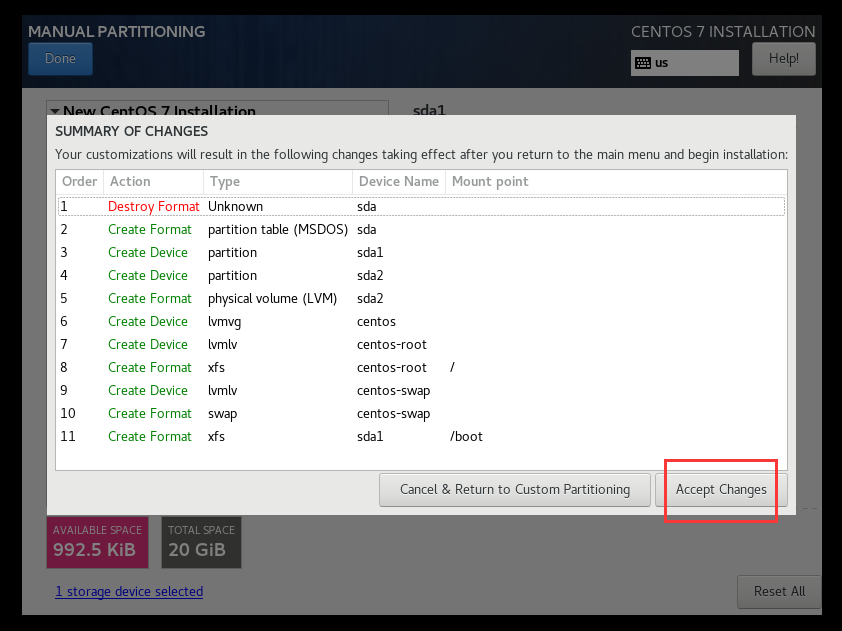Sort by the Mount point column header
Viewport: 842px width, 631px height.
pos(616,182)
